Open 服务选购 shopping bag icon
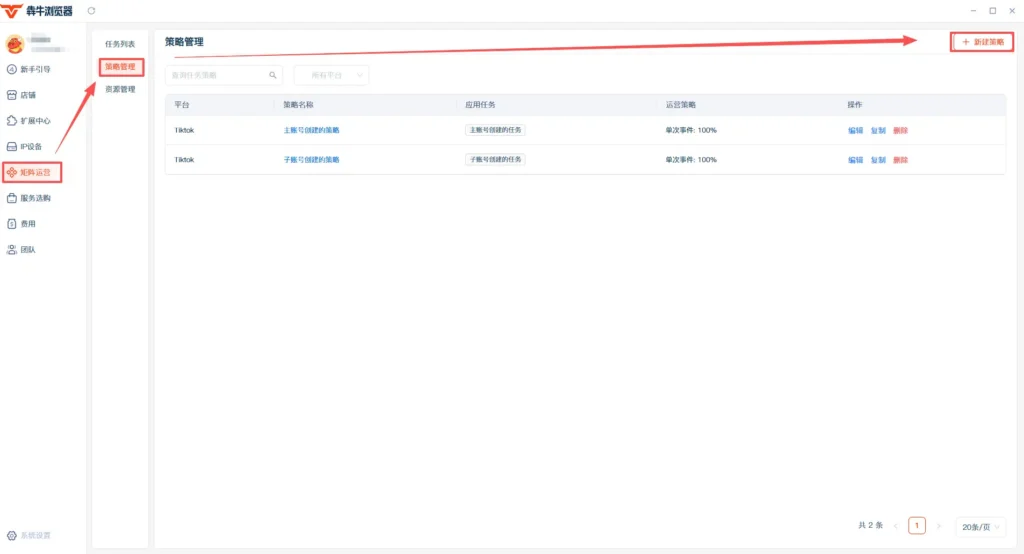Image resolution: width=1024 pixels, height=554 pixels. [12, 198]
